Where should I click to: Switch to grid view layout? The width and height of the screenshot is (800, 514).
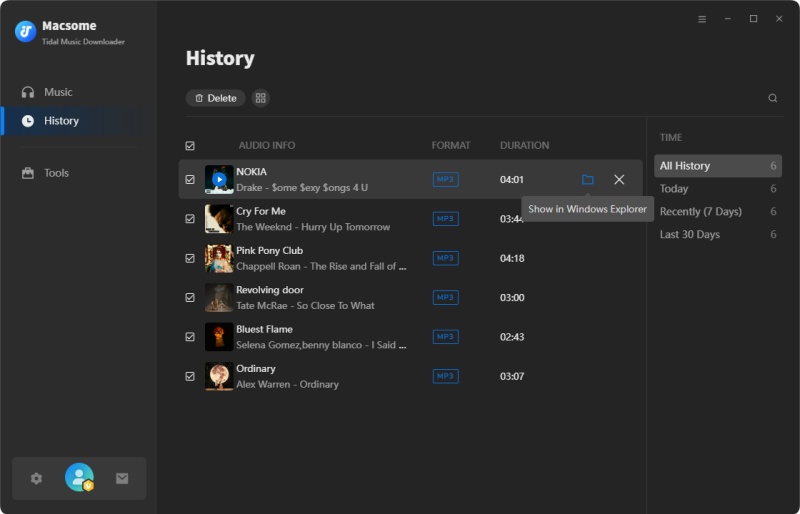[261, 98]
